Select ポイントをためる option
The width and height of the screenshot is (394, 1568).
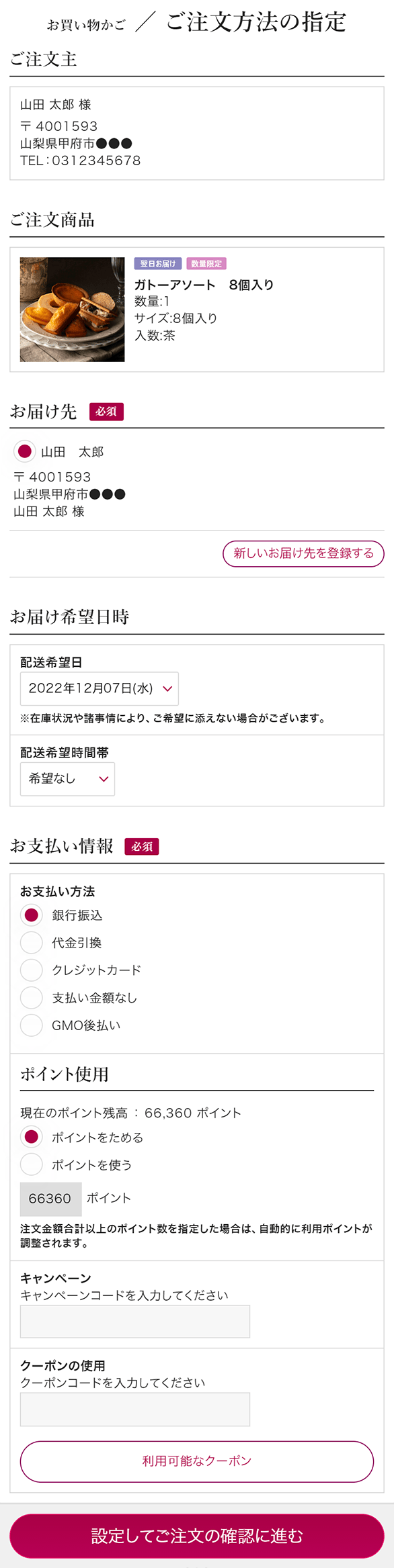pyautogui.click(x=31, y=1137)
